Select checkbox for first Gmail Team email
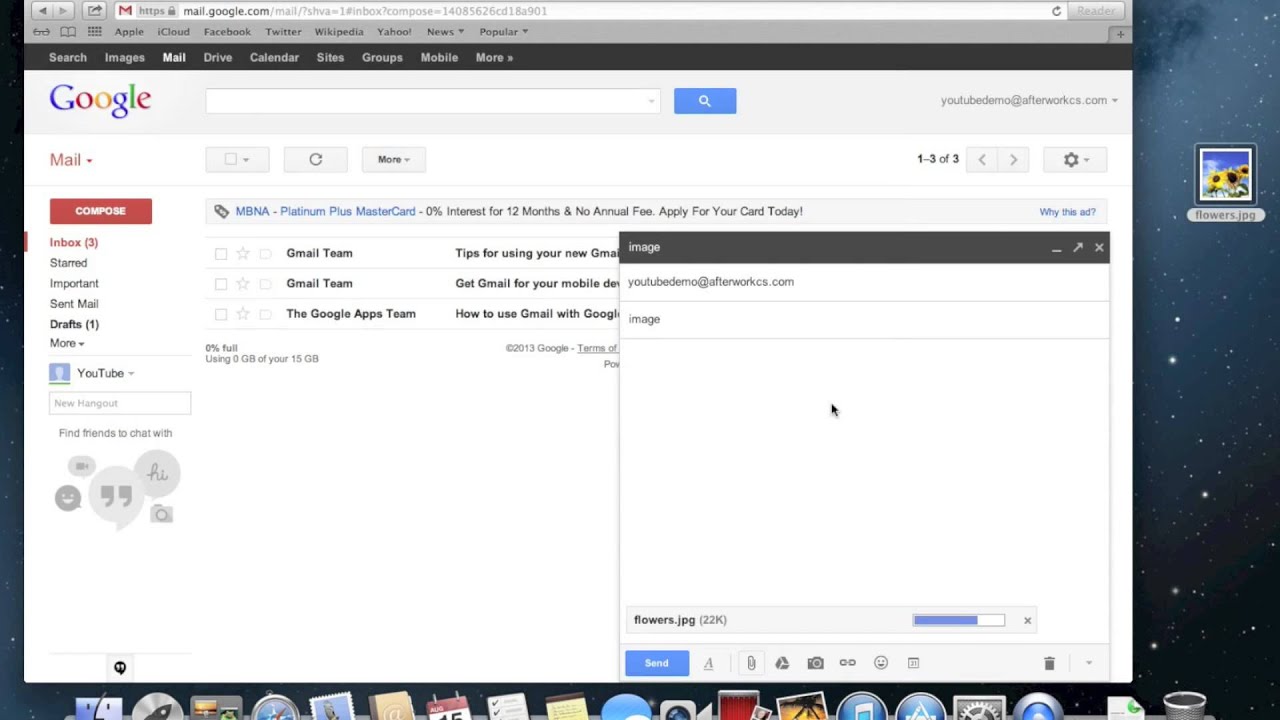 click(221, 254)
